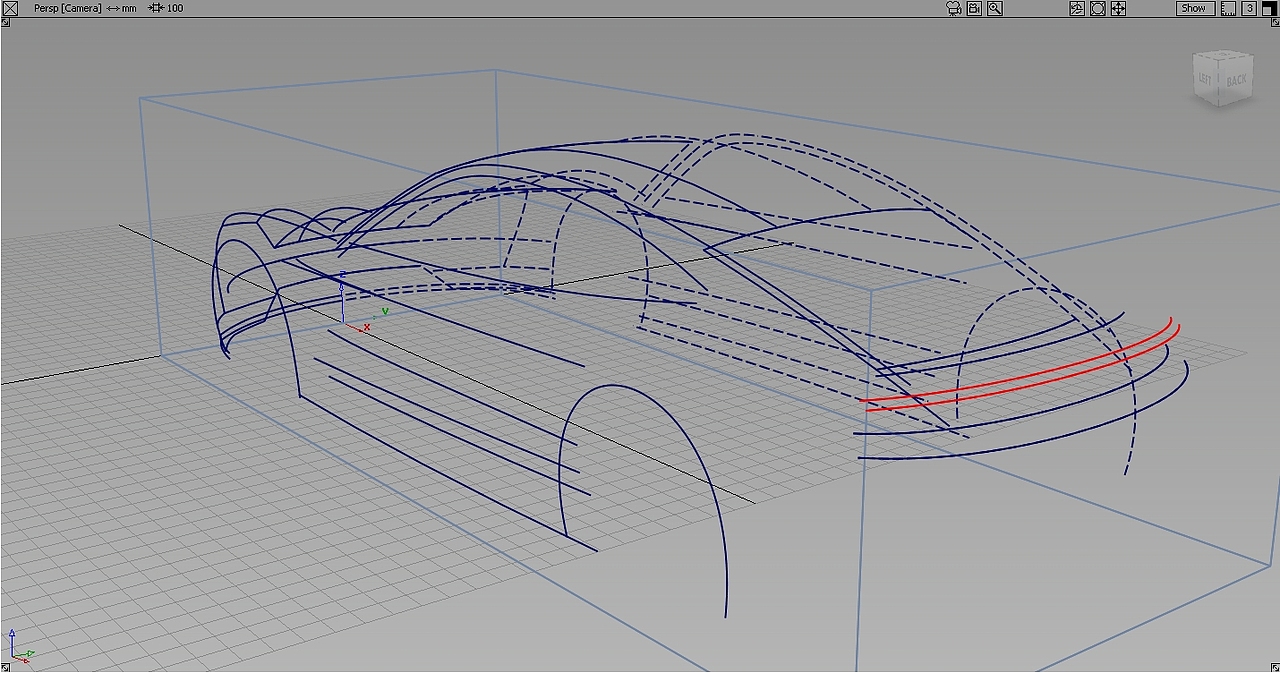Select the twist/tumble view icon
The width and height of the screenshot is (1280, 673).
[1077, 8]
